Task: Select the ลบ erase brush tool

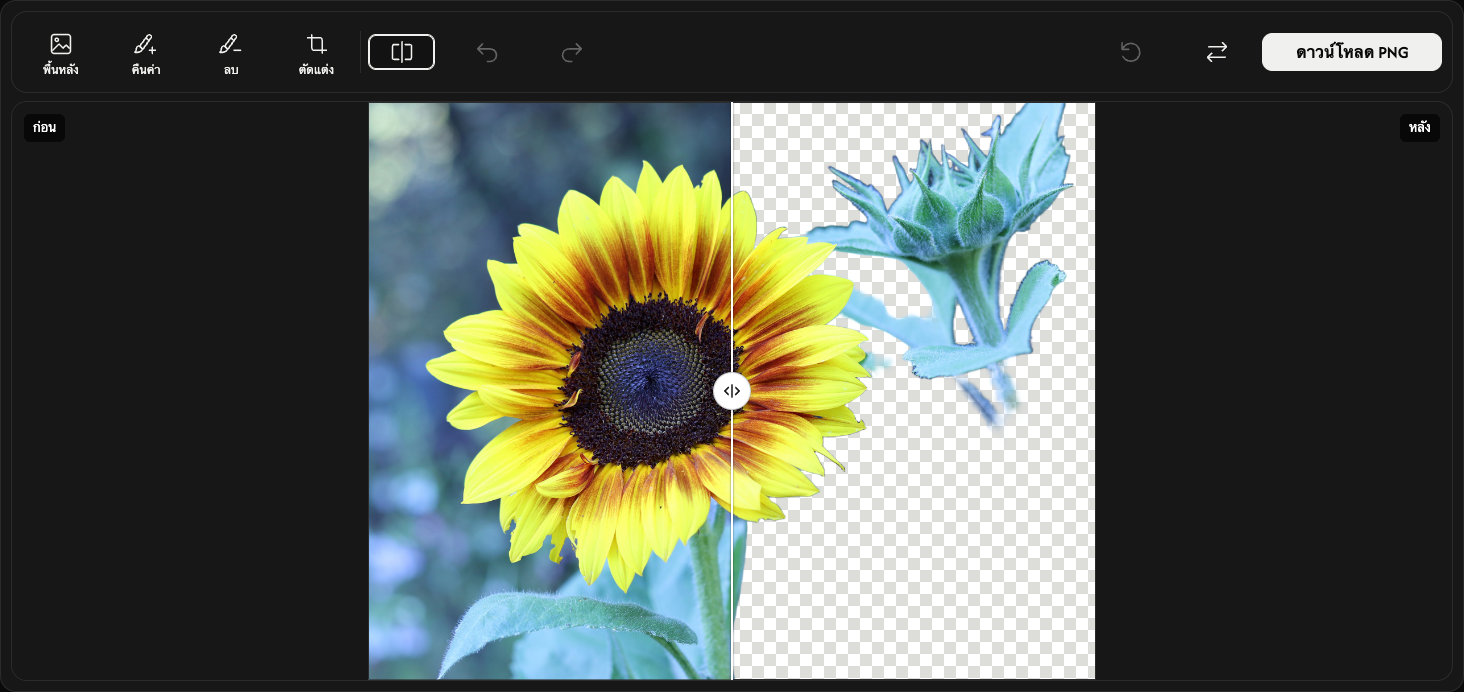Action: point(231,54)
